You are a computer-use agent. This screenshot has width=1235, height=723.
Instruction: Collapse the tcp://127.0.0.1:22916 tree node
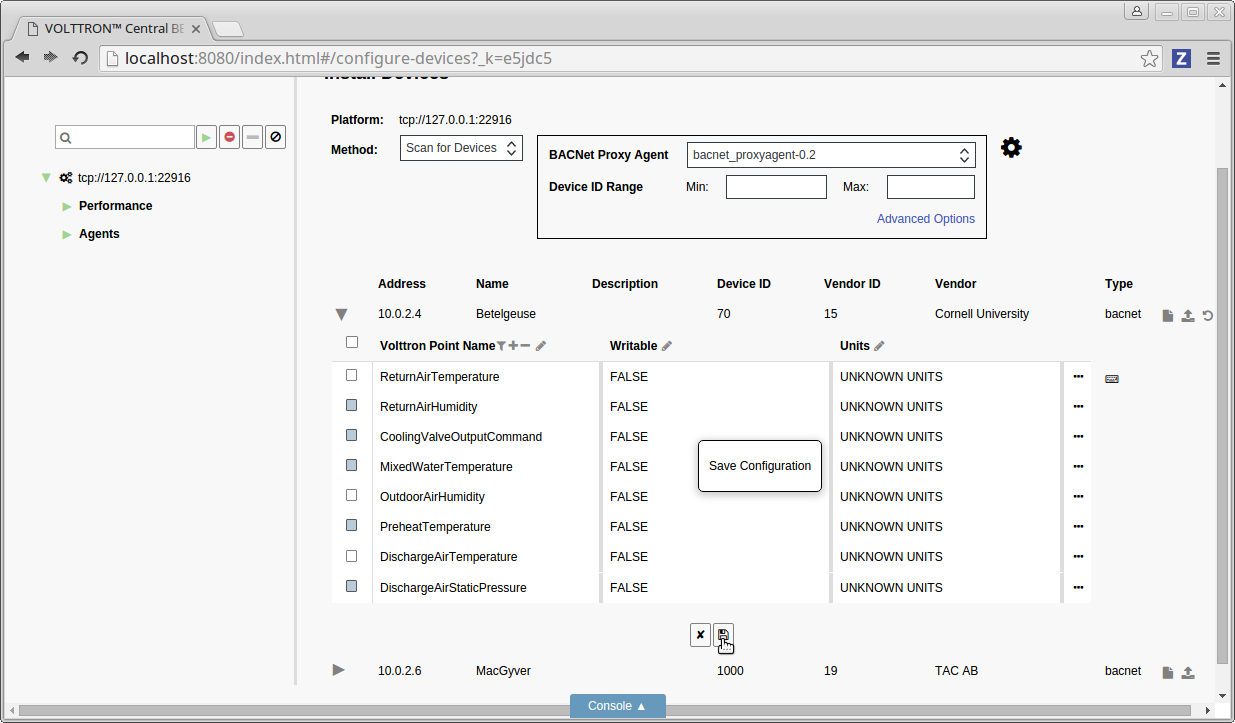(x=46, y=178)
